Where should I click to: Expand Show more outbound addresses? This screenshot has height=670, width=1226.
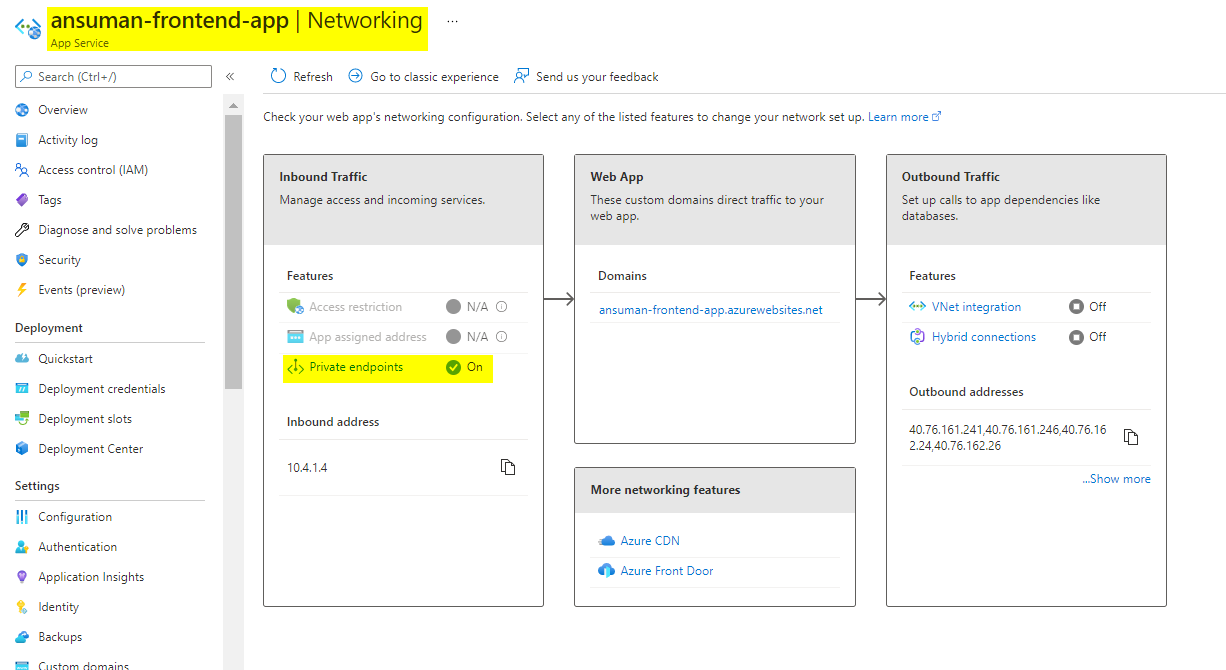click(x=1116, y=479)
